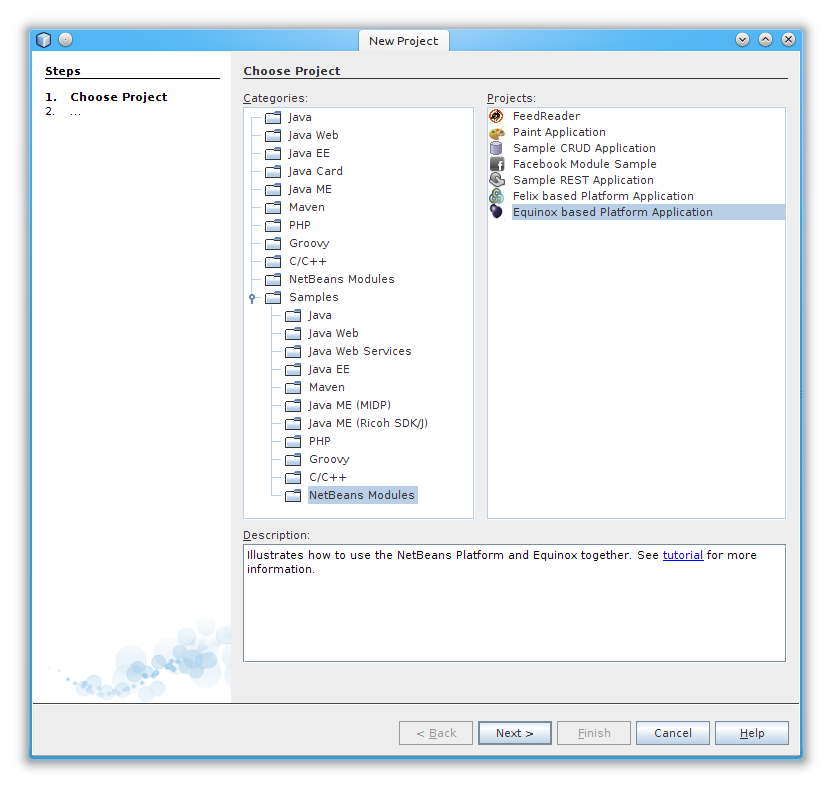The height and width of the screenshot is (788, 832).
Task: Minimize the New Project window
Action: [742, 40]
